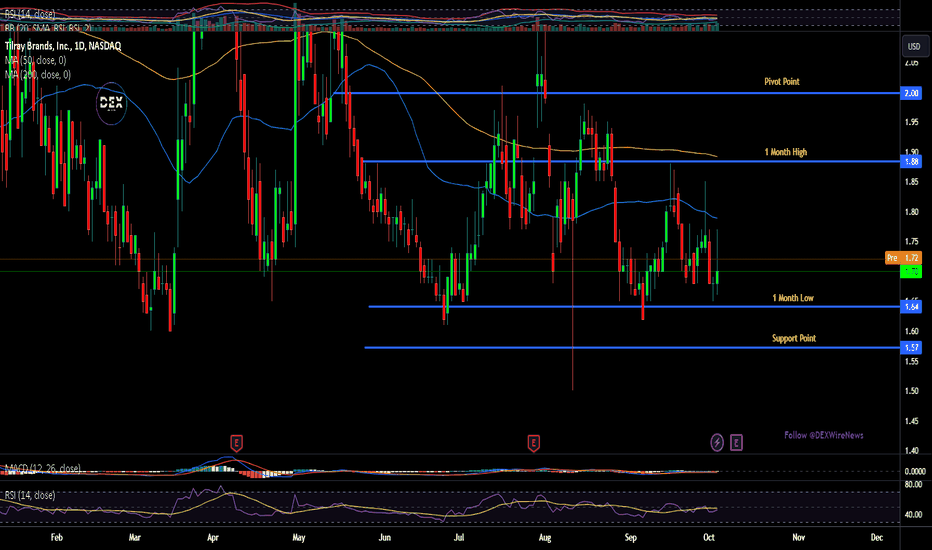Open the USD currency selector

(914, 46)
